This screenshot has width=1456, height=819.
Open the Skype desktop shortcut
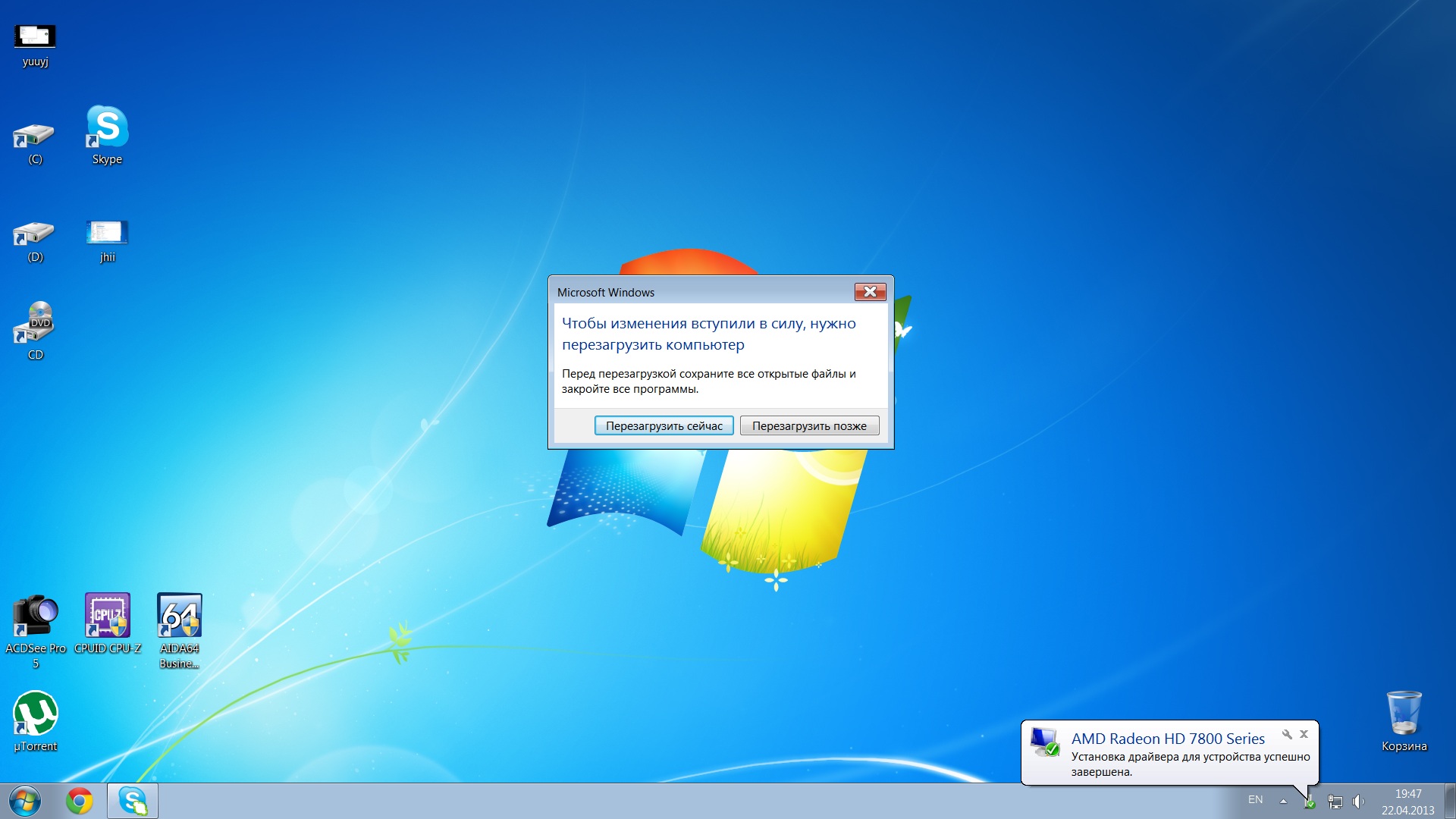(107, 127)
